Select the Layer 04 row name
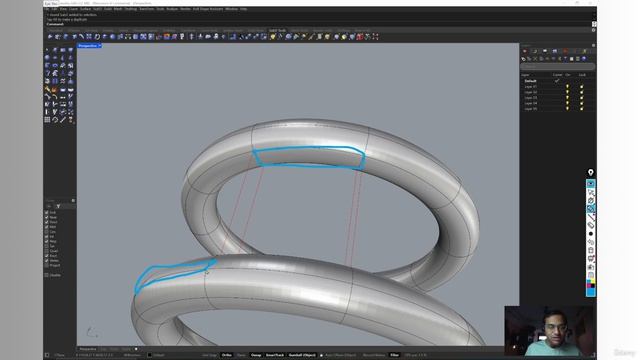 click(x=531, y=103)
